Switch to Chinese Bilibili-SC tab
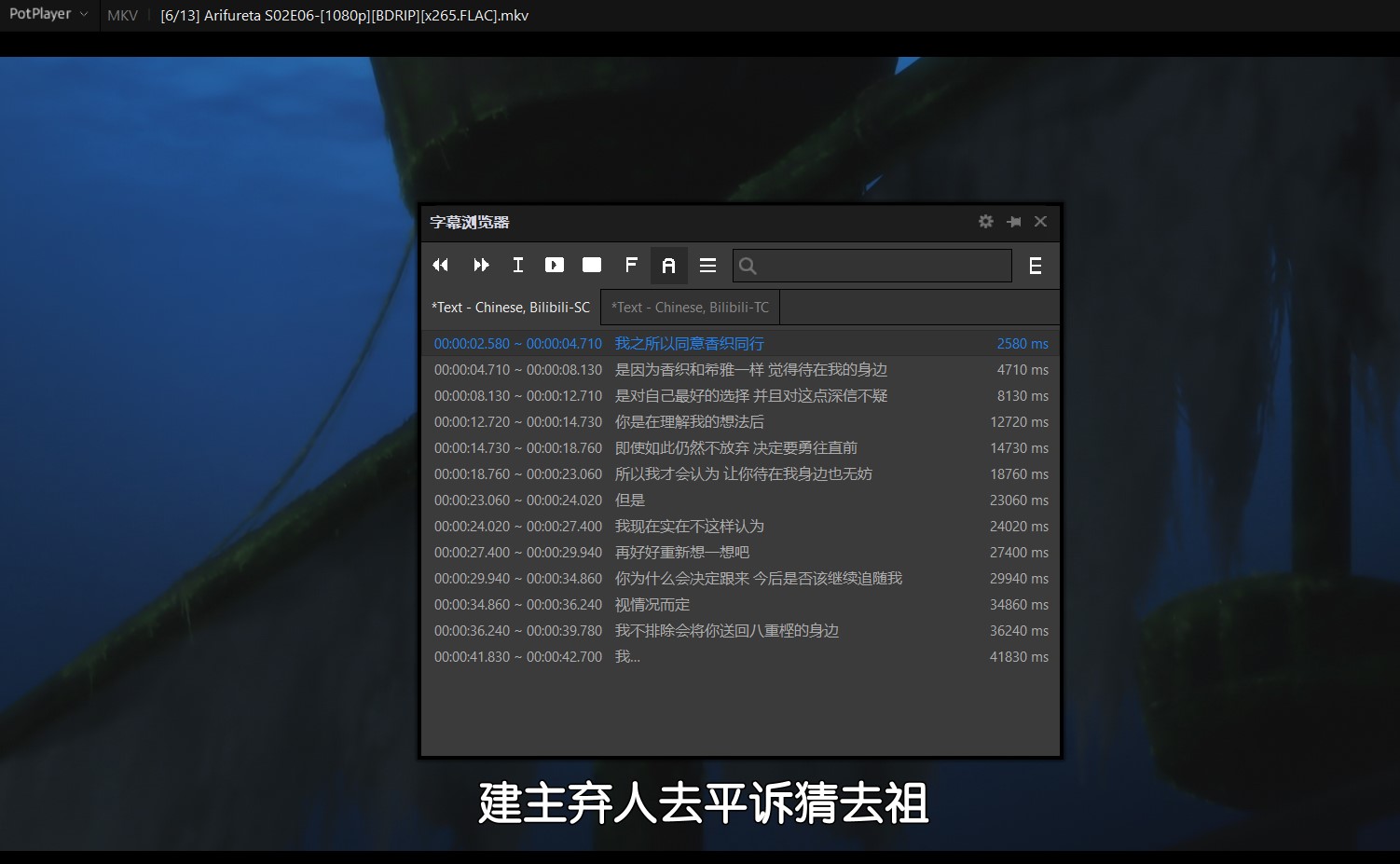 [511, 308]
